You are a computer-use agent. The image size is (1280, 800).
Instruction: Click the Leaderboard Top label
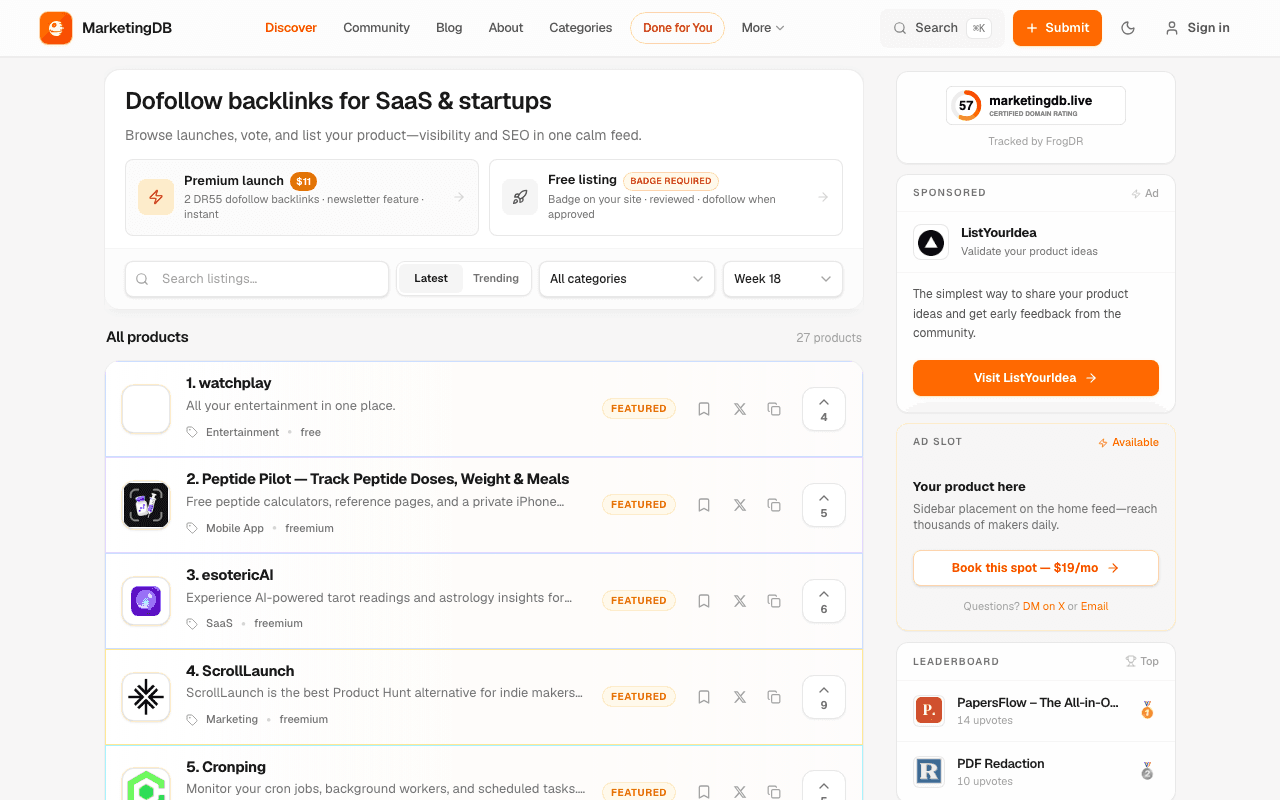tap(1142, 661)
